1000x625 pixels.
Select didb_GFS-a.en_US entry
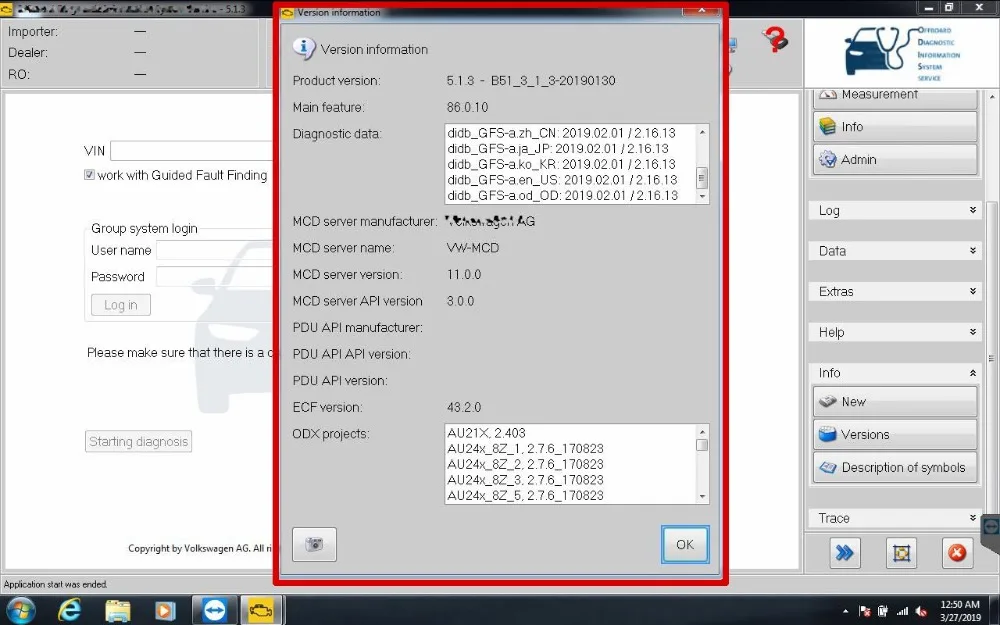(562, 180)
